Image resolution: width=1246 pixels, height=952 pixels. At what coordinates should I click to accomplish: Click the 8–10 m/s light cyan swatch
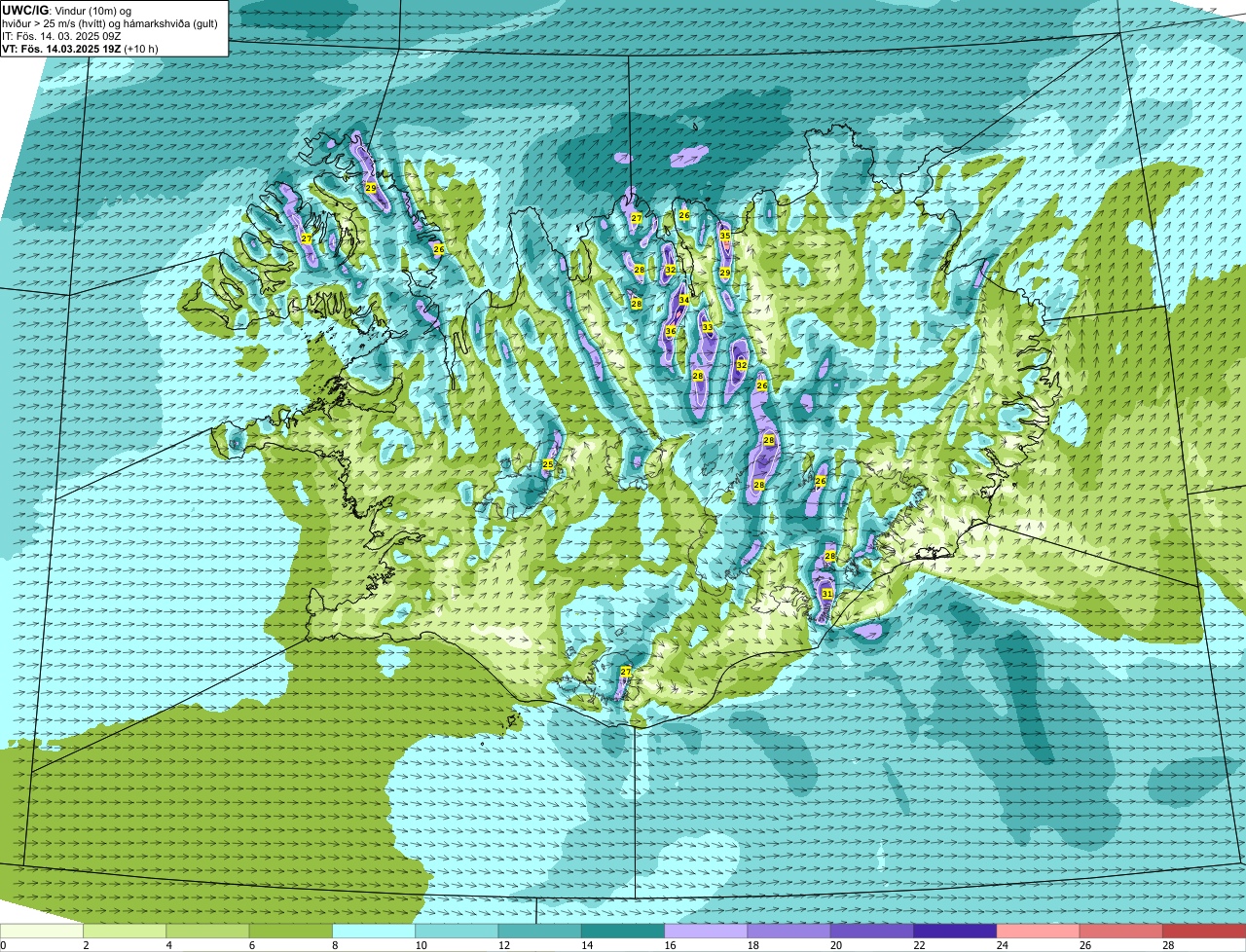coord(374,931)
